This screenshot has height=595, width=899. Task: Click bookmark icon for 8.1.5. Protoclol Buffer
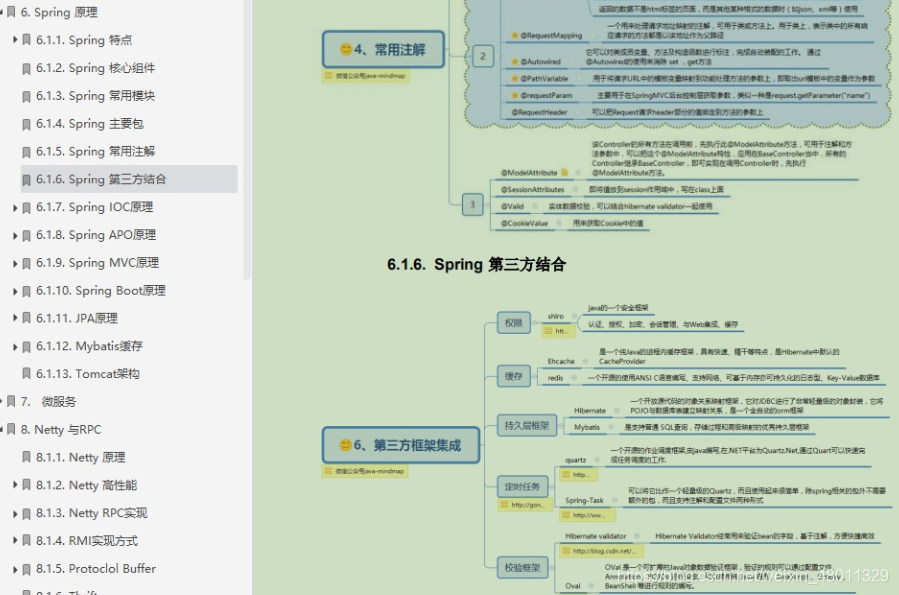[26, 569]
